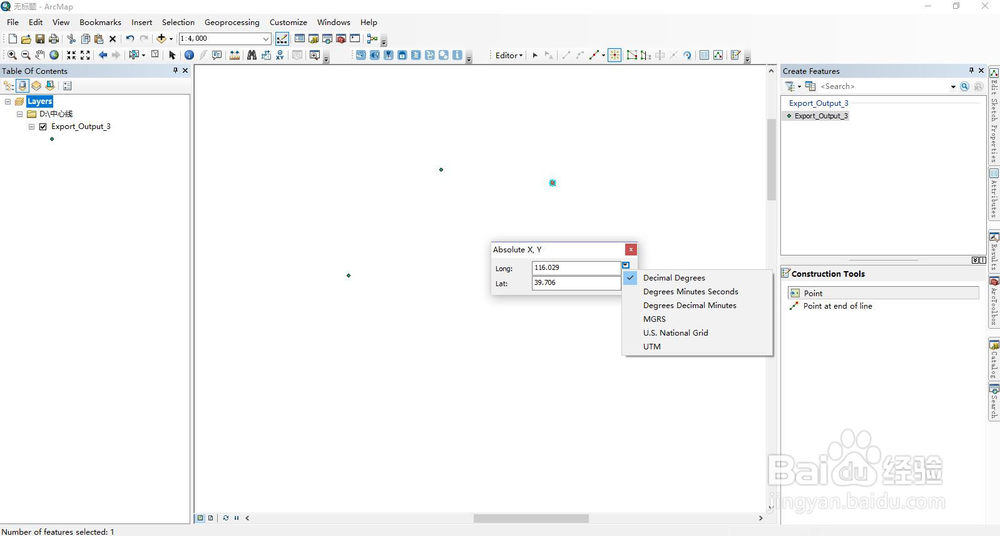Click the map's horizontal scrollbar thumb
The height and width of the screenshot is (536, 1000).
point(531,518)
